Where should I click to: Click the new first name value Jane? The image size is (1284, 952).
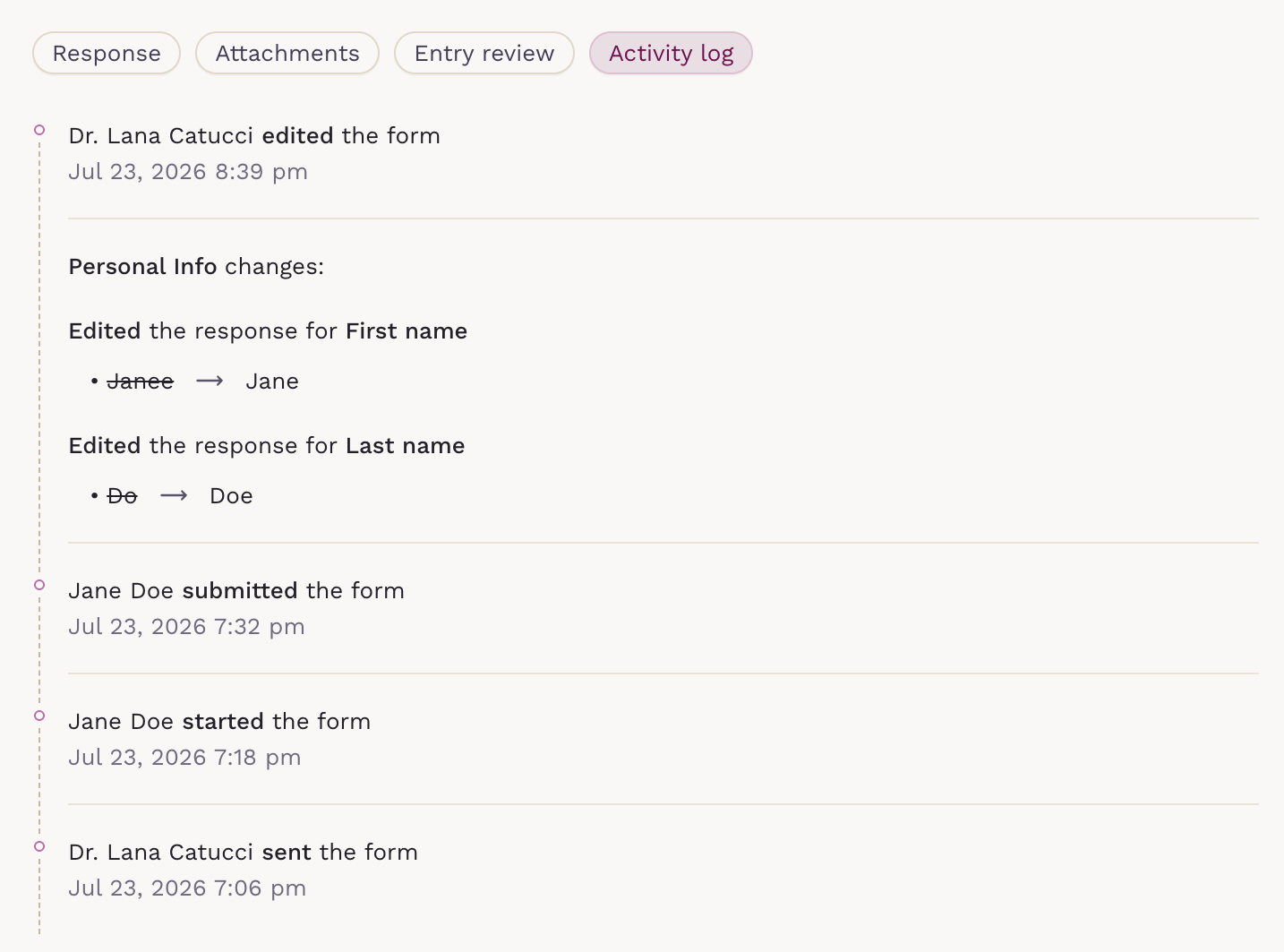click(x=272, y=382)
